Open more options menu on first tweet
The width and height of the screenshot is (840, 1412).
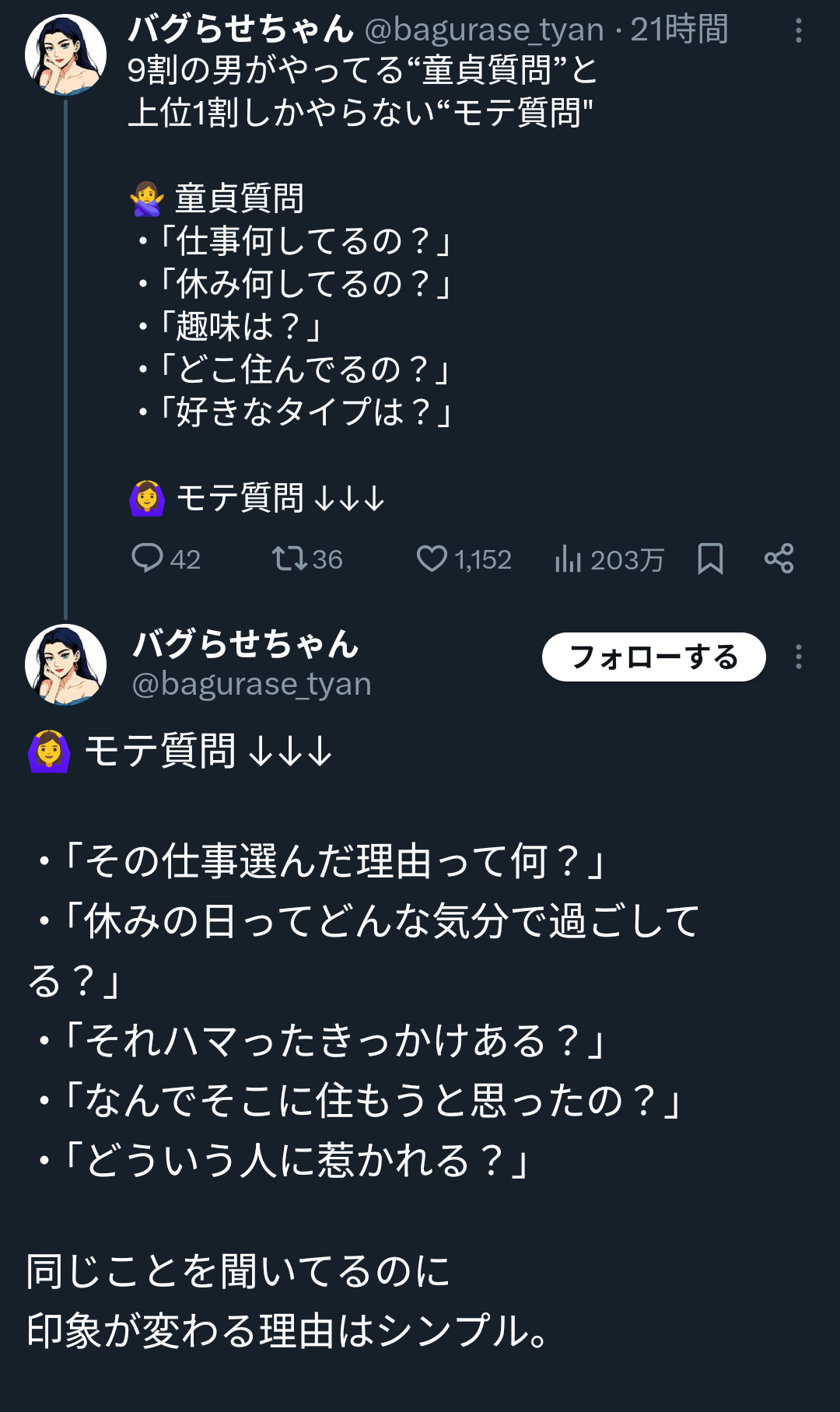(798, 31)
